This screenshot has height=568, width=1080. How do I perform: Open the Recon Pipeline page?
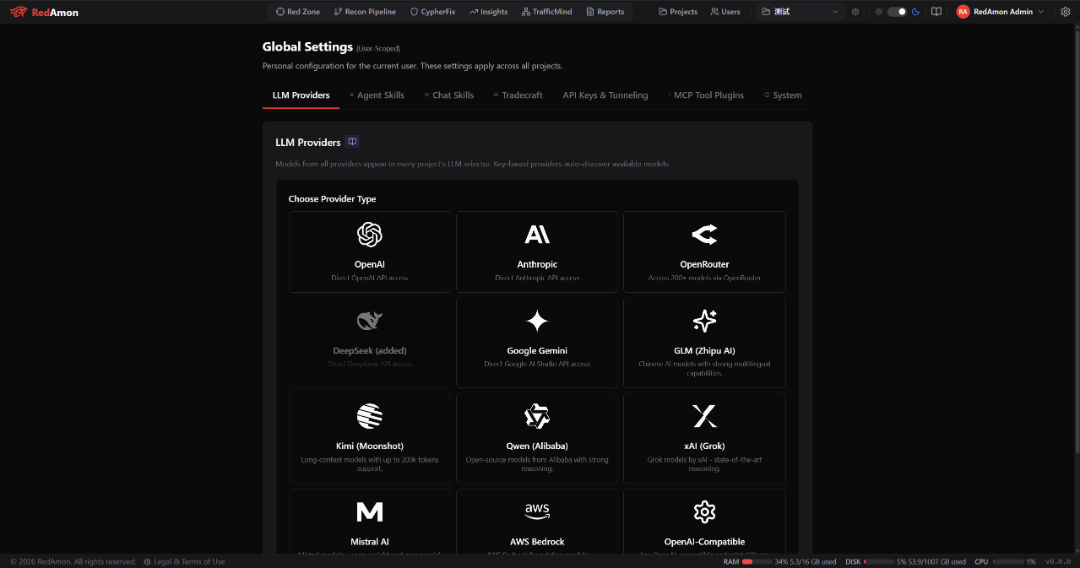[x=364, y=12]
